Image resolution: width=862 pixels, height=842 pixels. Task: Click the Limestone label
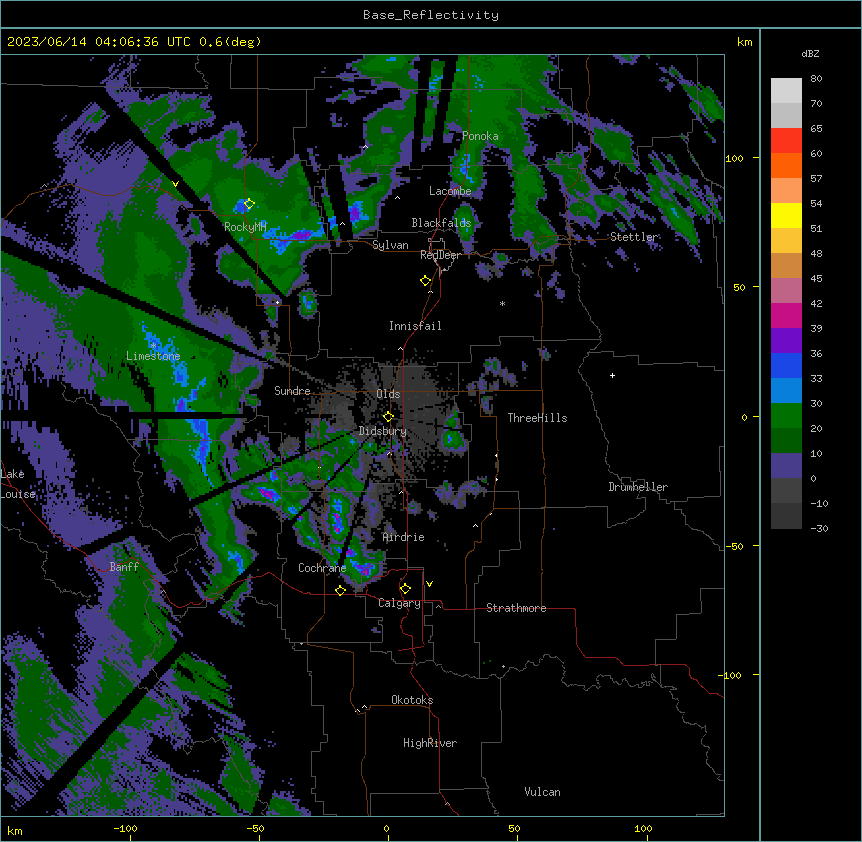coord(153,356)
